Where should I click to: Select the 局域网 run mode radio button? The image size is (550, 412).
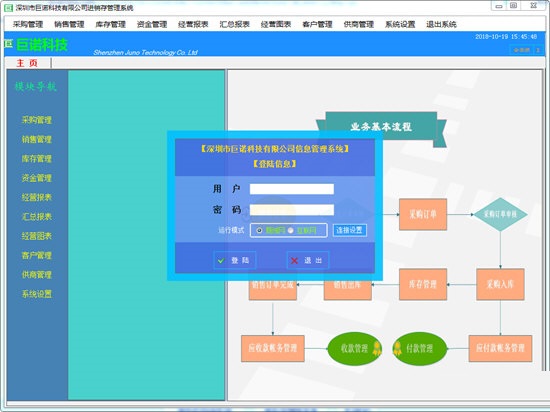[259, 230]
